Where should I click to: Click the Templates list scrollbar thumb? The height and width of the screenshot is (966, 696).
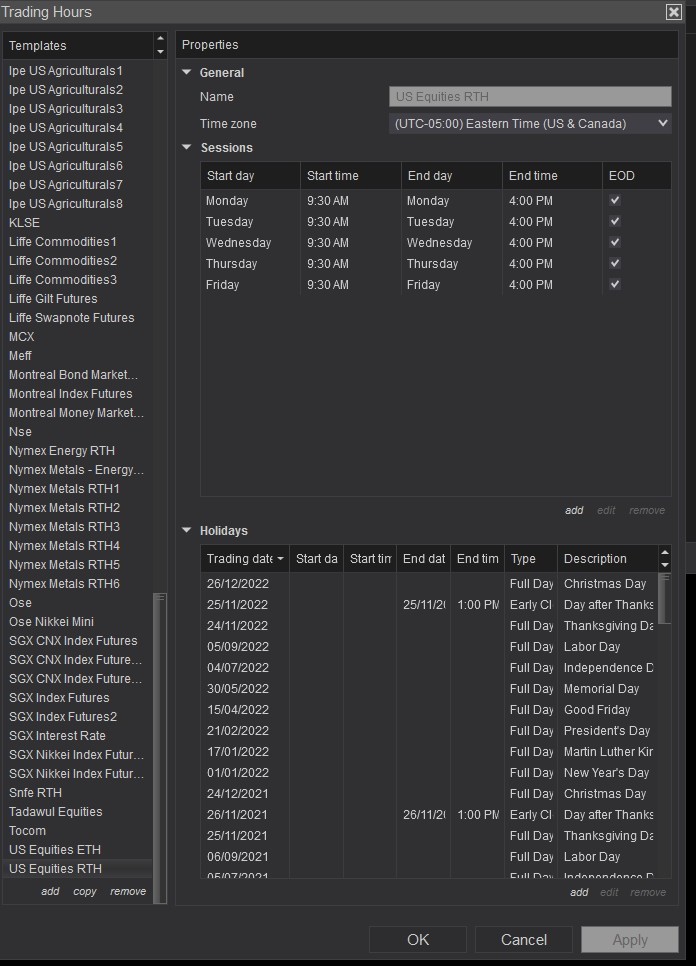(x=160, y=747)
